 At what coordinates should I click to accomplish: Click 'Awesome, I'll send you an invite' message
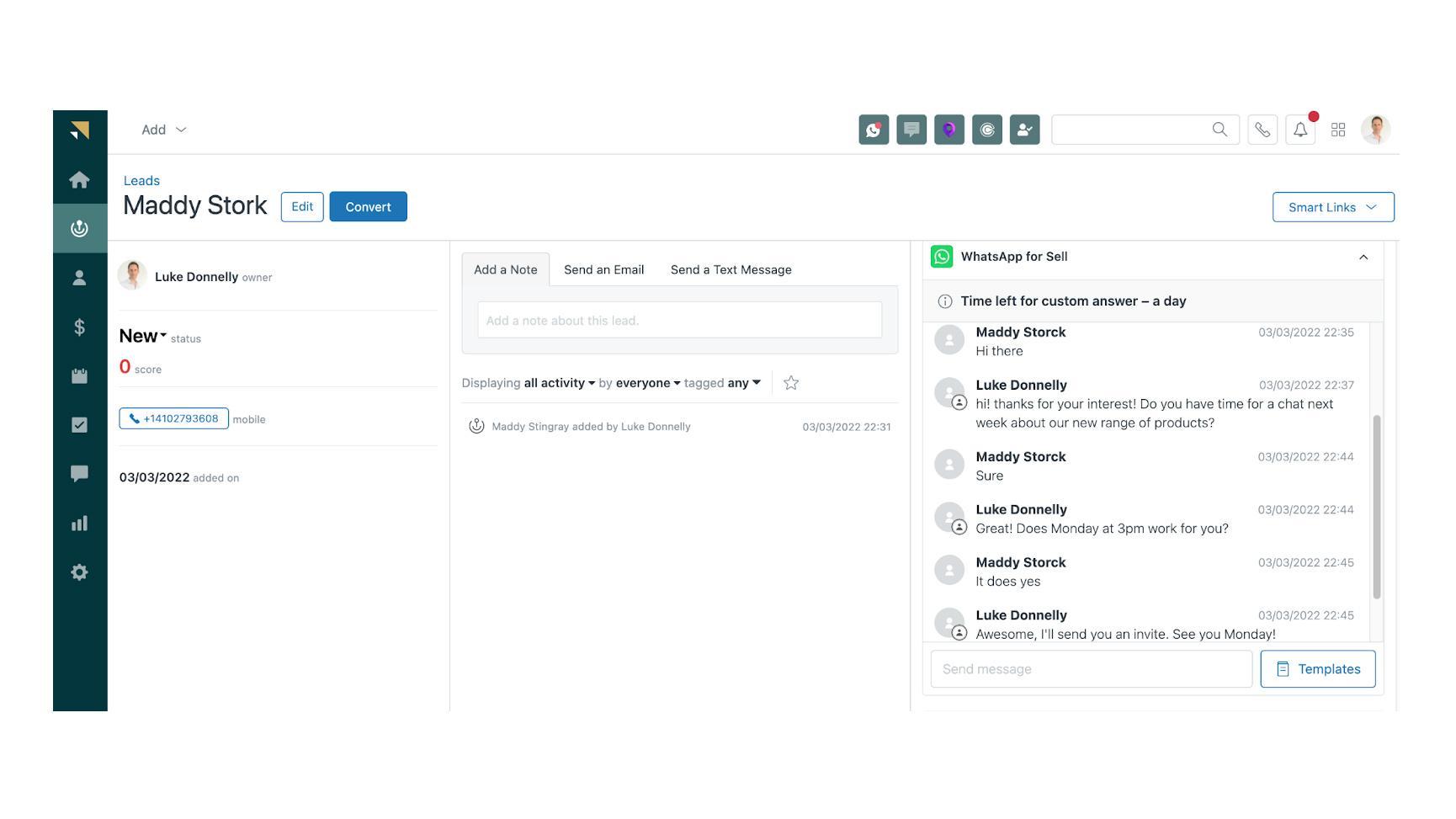pos(1125,634)
